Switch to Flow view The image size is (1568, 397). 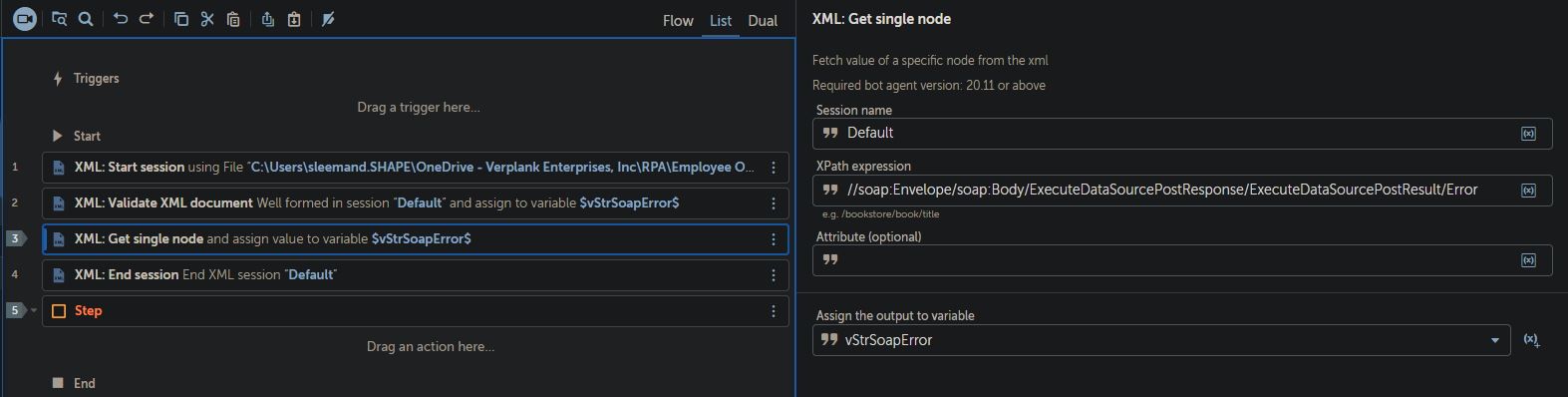point(678,21)
